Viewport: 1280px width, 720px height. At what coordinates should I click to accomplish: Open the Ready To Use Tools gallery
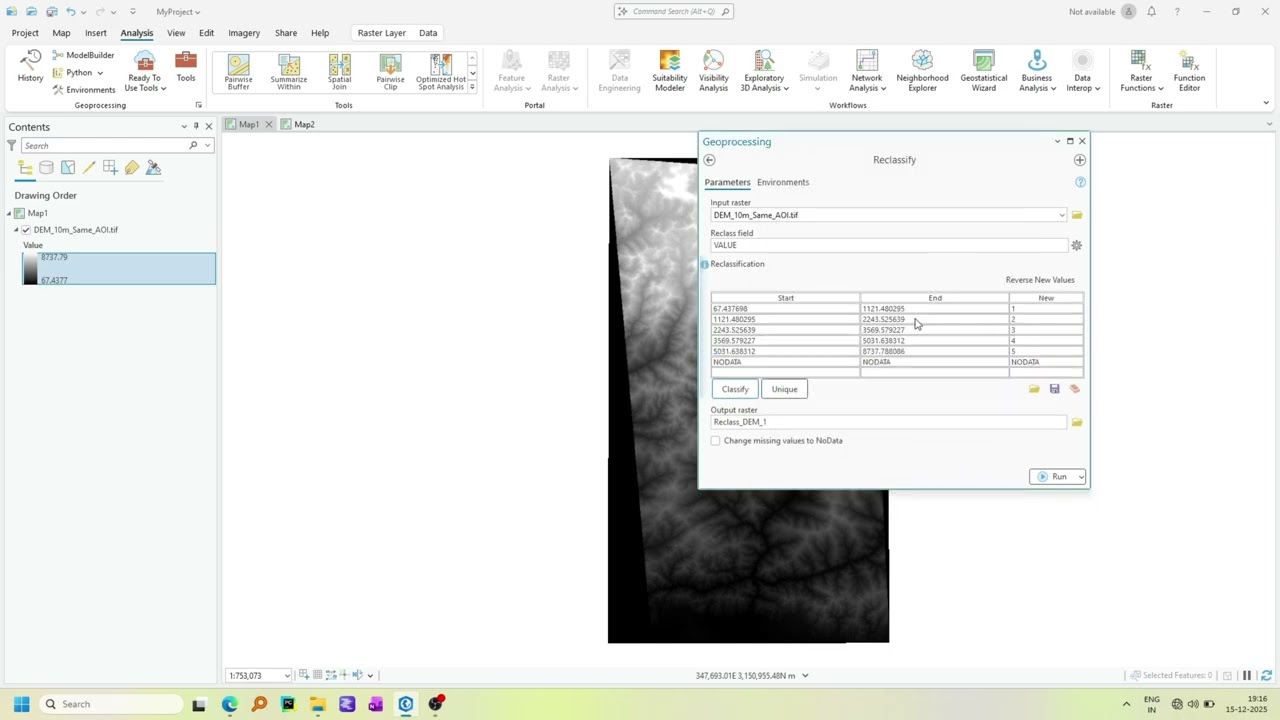click(144, 72)
